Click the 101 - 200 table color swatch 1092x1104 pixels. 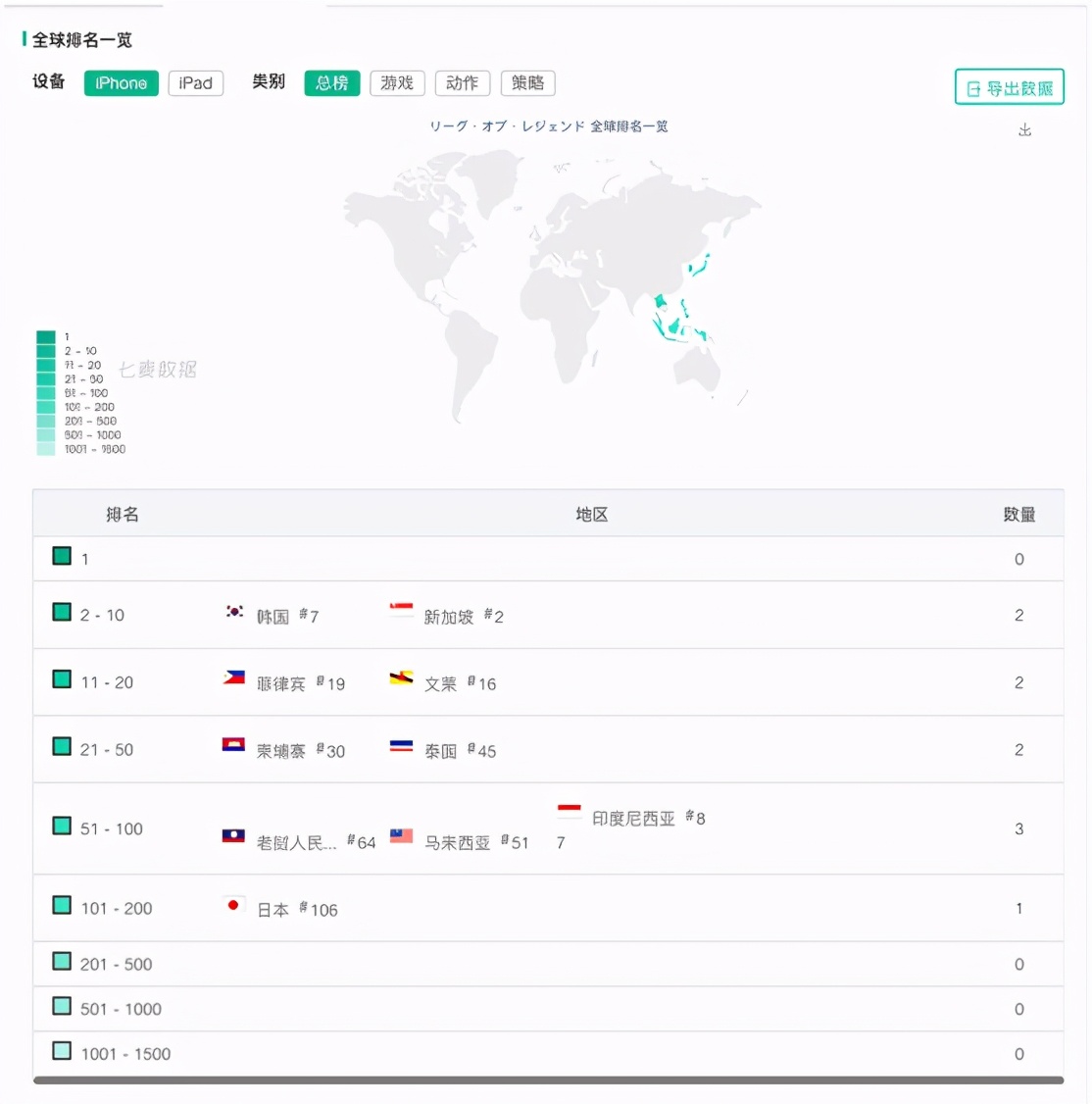click(x=62, y=905)
